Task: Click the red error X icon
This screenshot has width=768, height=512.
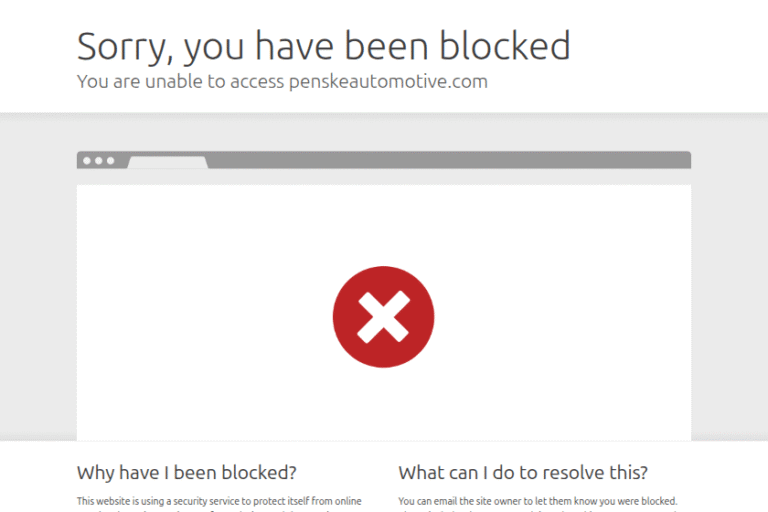Action: coord(383,316)
